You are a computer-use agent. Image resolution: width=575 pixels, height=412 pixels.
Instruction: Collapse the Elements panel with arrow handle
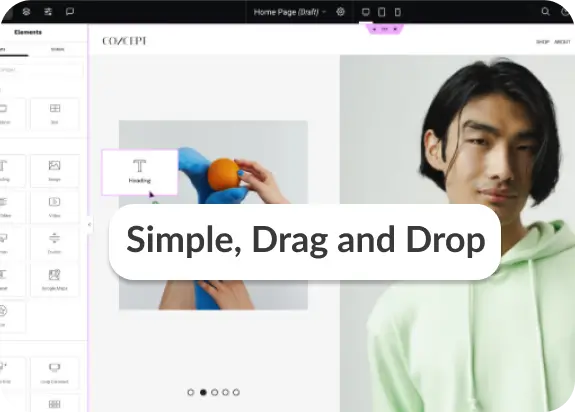[x=89, y=224]
